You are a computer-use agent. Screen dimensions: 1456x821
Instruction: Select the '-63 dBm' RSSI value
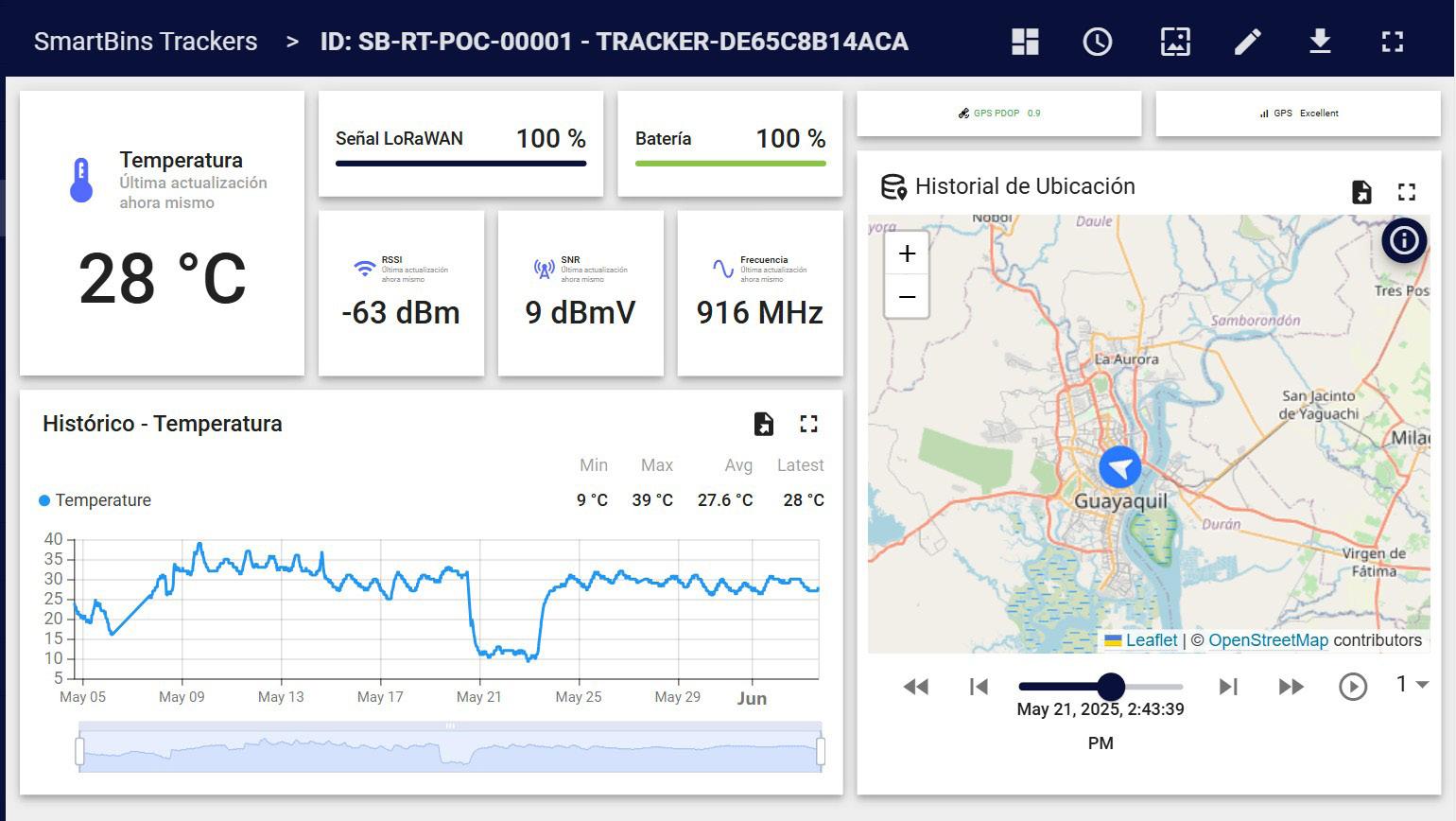pyautogui.click(x=401, y=312)
